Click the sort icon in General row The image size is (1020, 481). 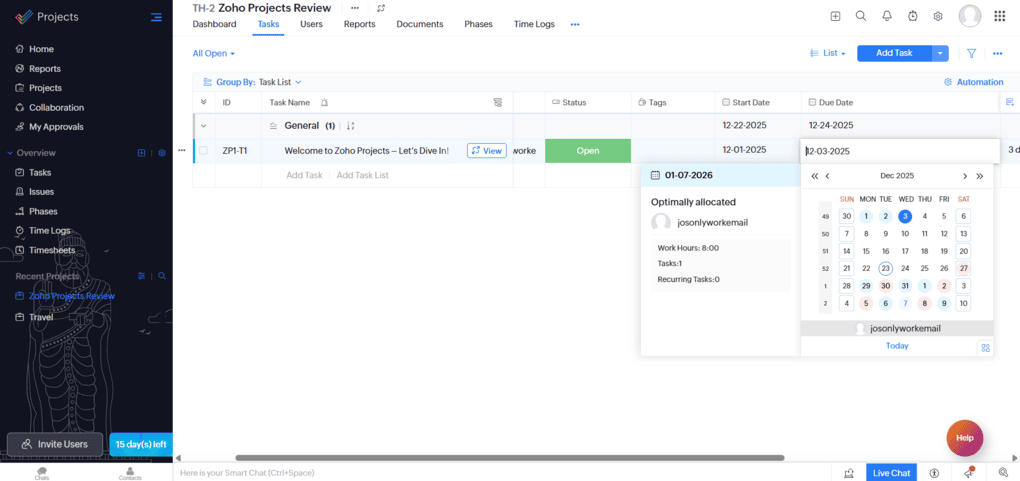coord(350,126)
